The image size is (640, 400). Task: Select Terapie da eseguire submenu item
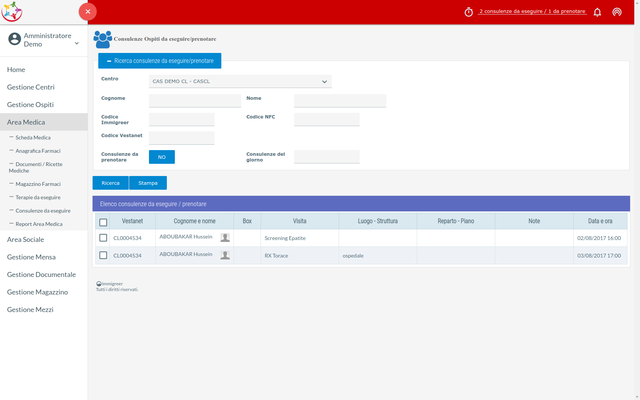(38, 198)
